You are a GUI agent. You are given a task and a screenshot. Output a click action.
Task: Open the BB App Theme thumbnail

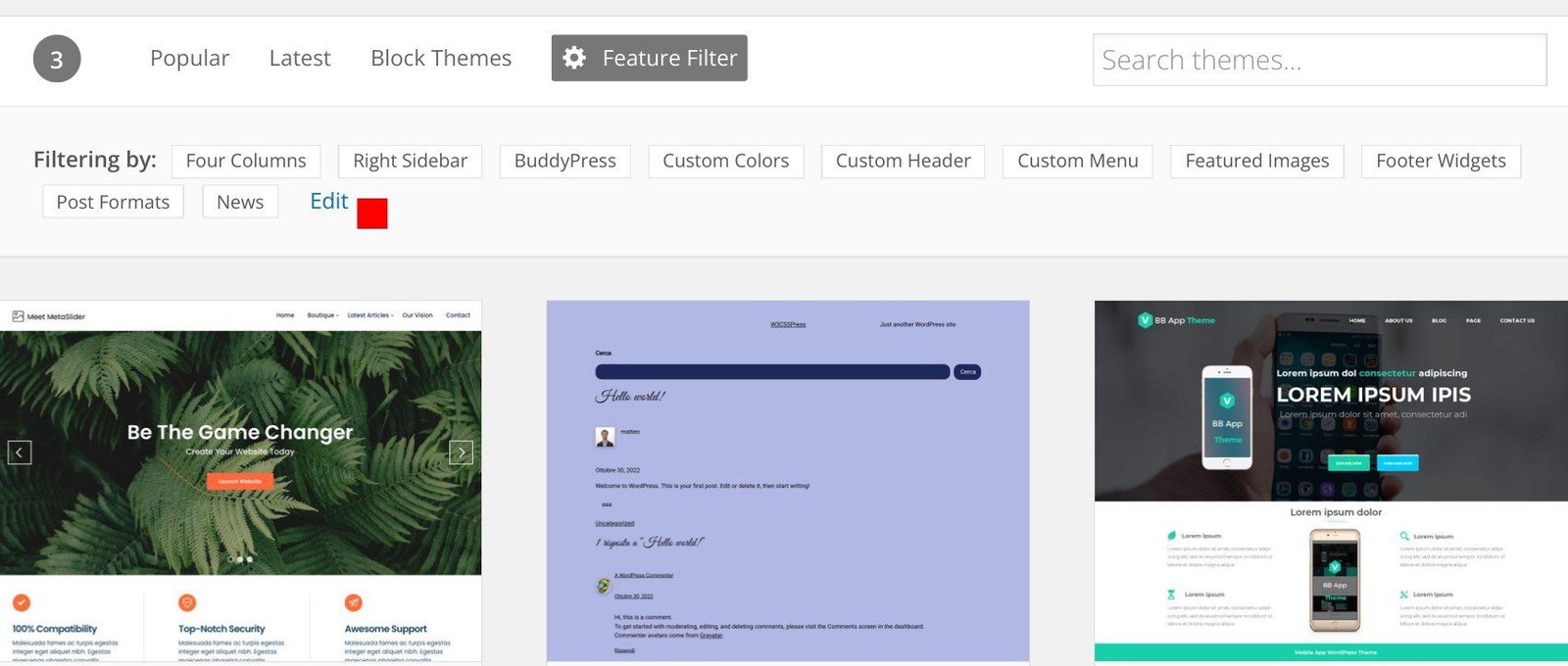[1331, 482]
